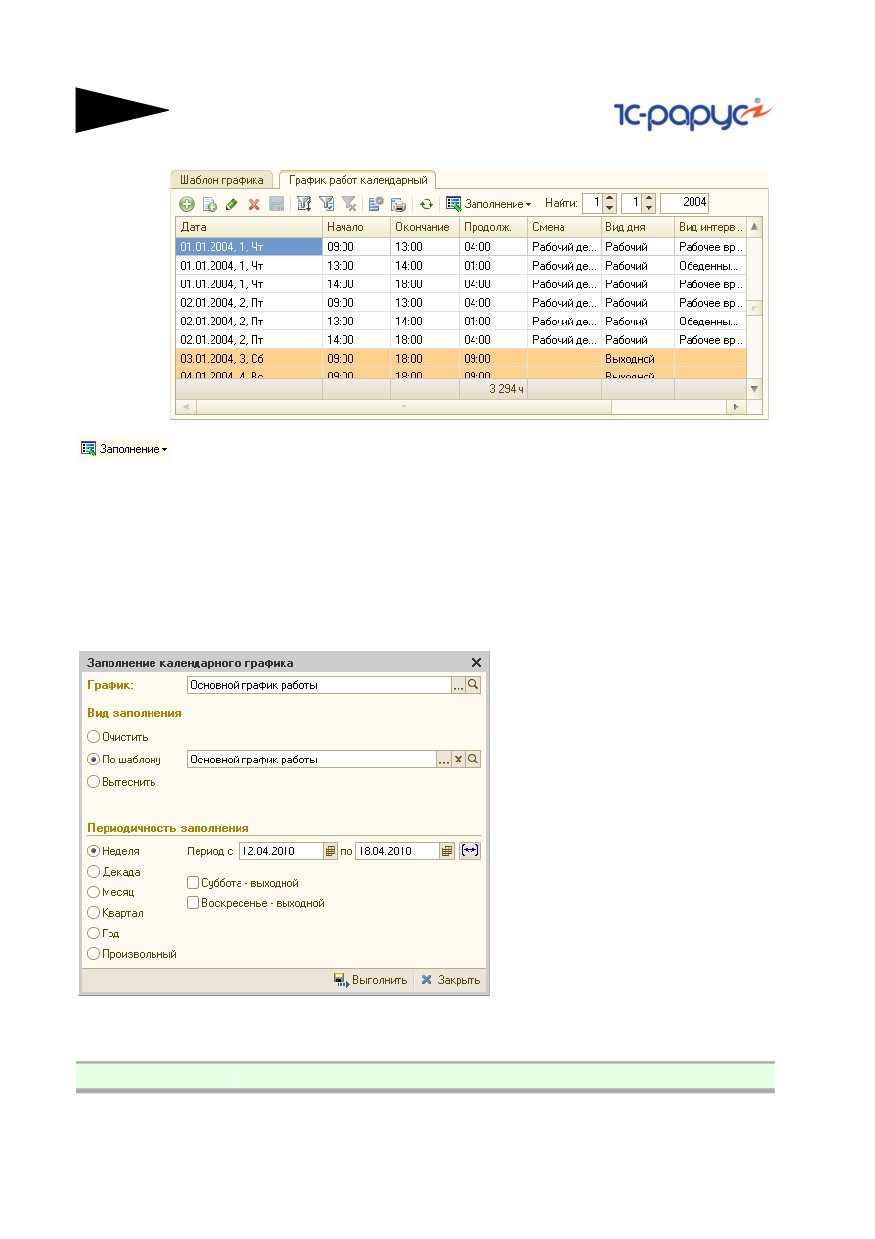Click the green Add record icon
The image size is (875, 1239).
(x=187, y=204)
